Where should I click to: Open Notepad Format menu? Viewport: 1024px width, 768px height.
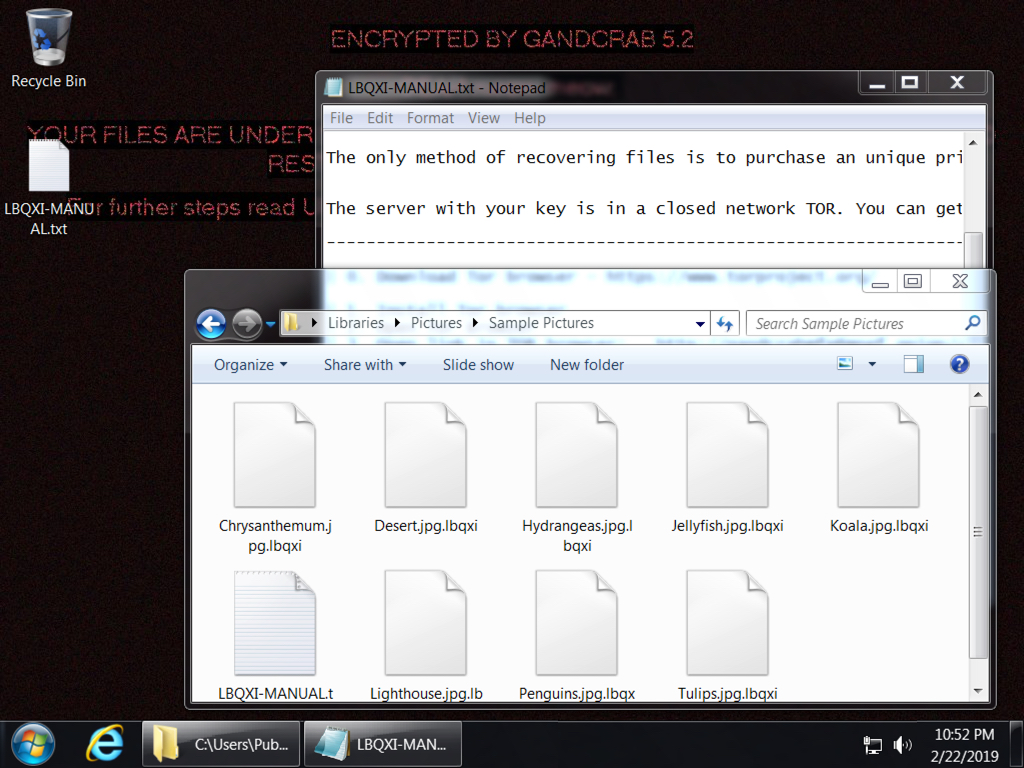pyautogui.click(x=430, y=118)
